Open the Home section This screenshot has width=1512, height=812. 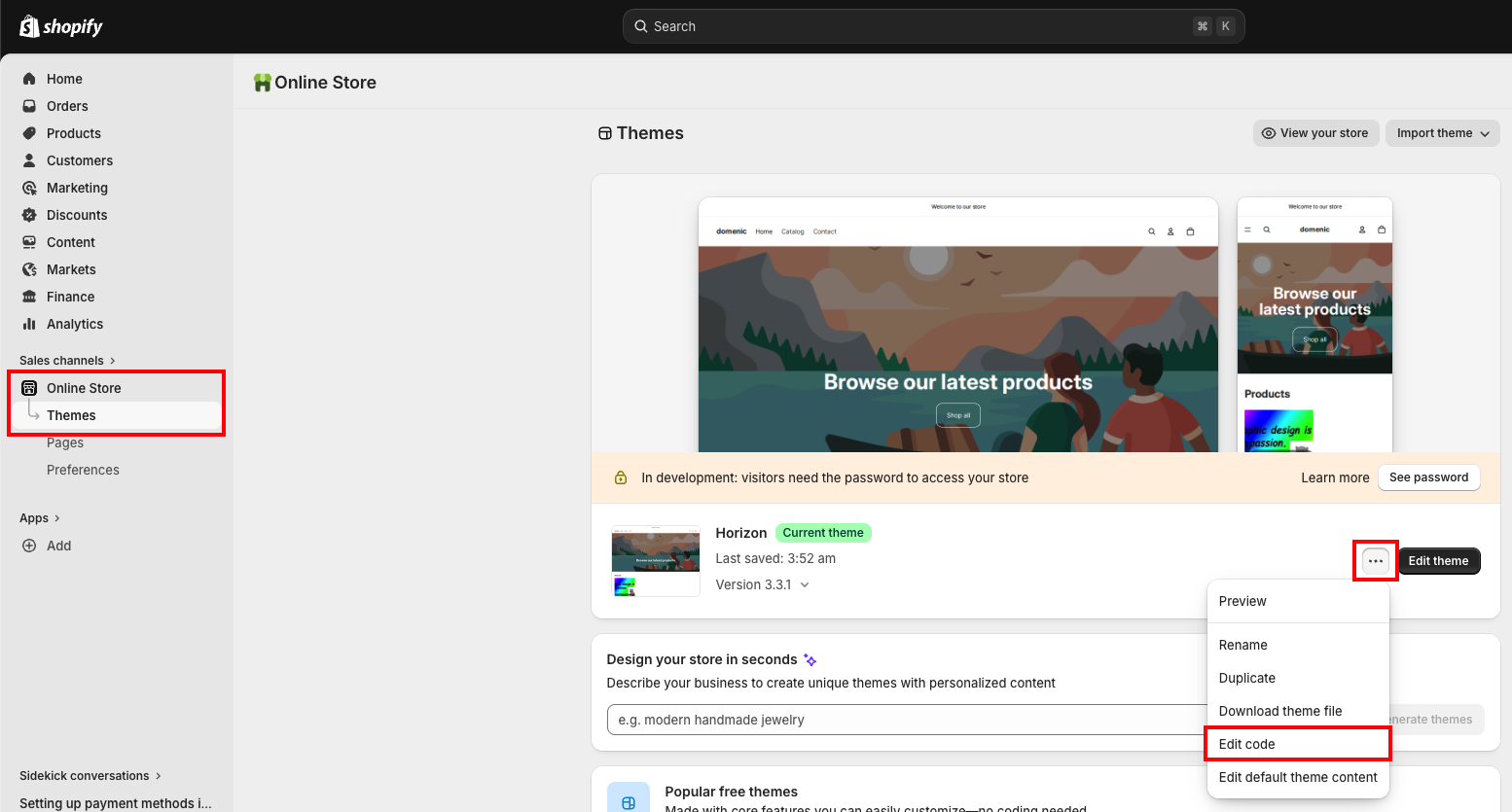click(64, 78)
